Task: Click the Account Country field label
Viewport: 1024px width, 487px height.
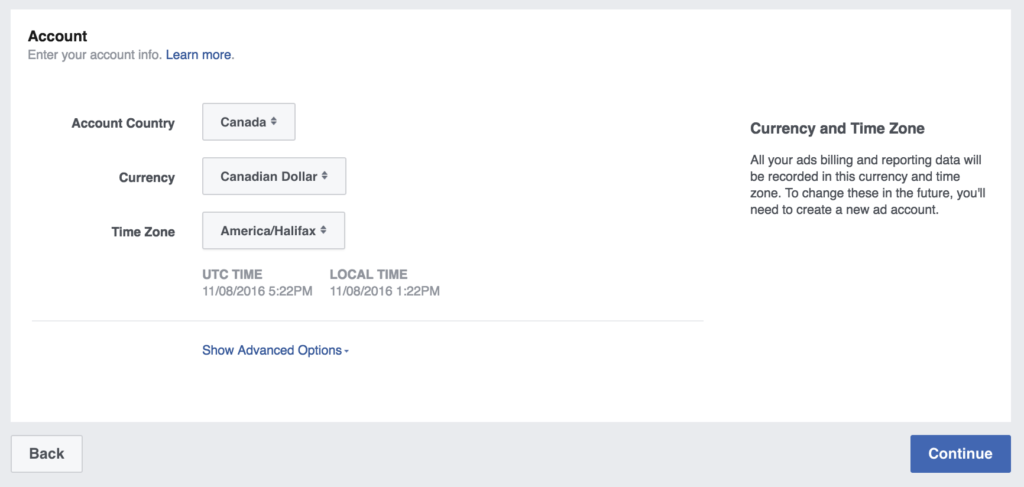Action: point(123,123)
